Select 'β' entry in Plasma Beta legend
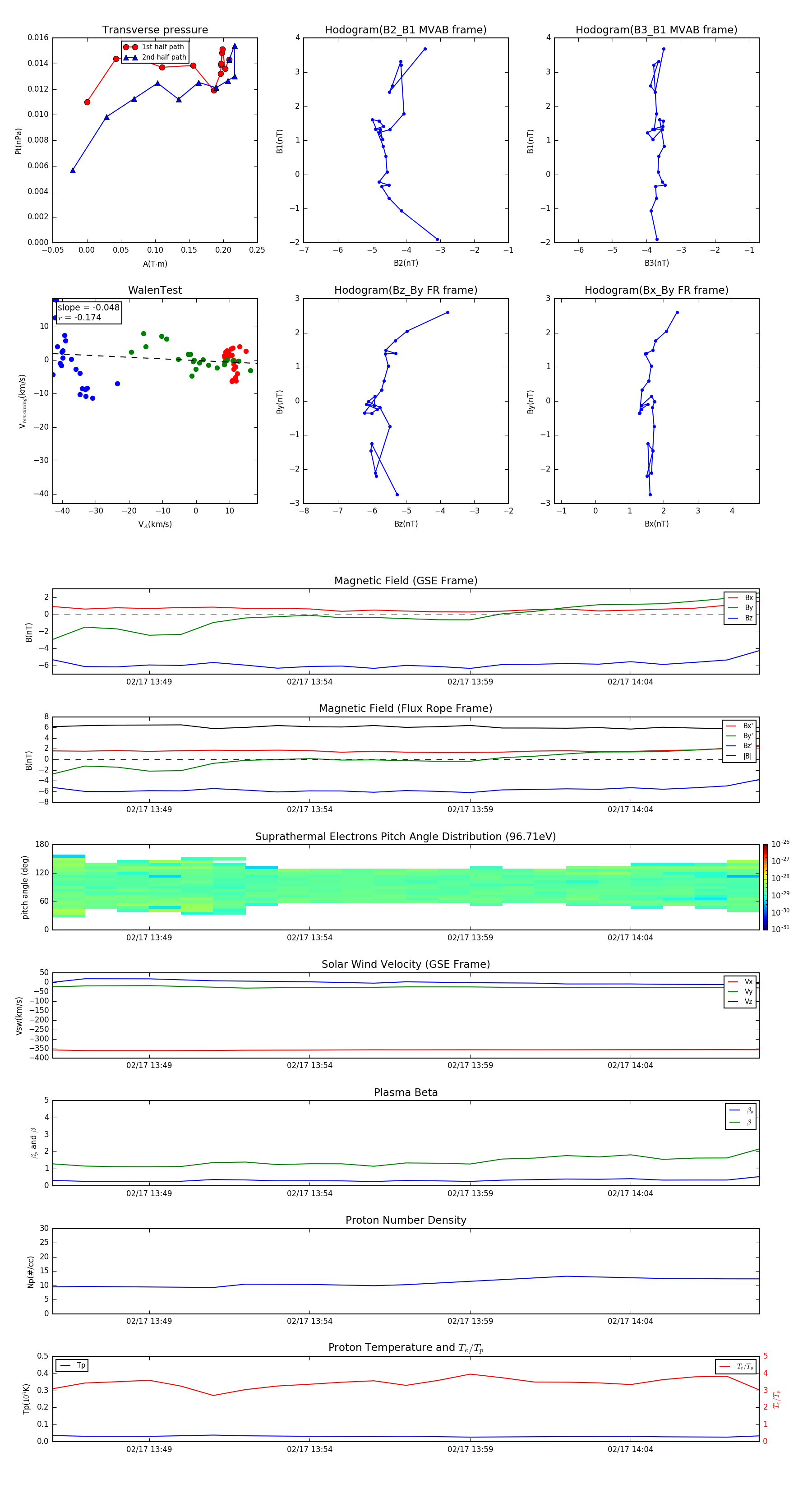The width and height of the screenshot is (812, 1489). [741, 1122]
